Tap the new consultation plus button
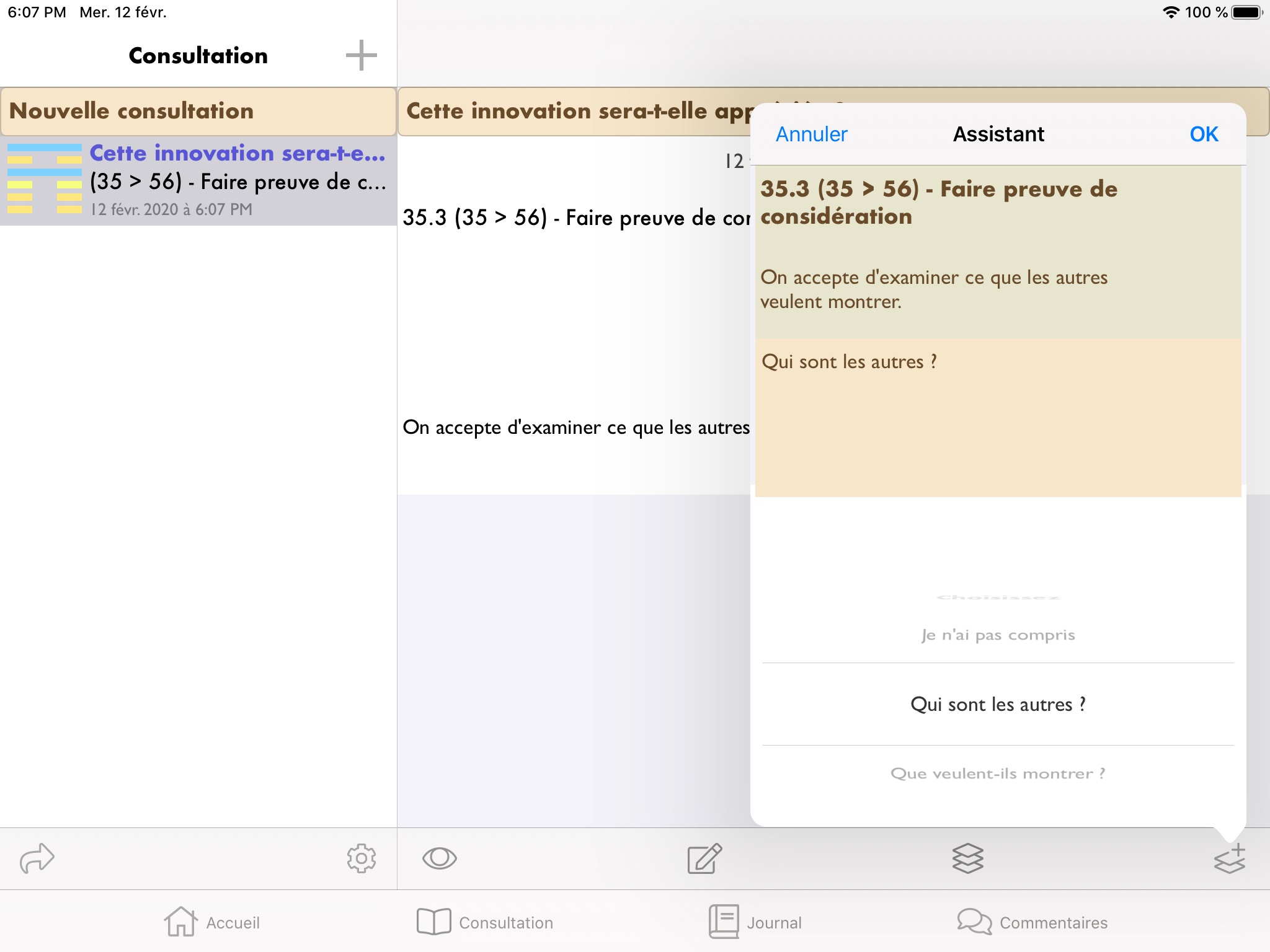Screen dimensions: 1270x952 (x=361, y=55)
